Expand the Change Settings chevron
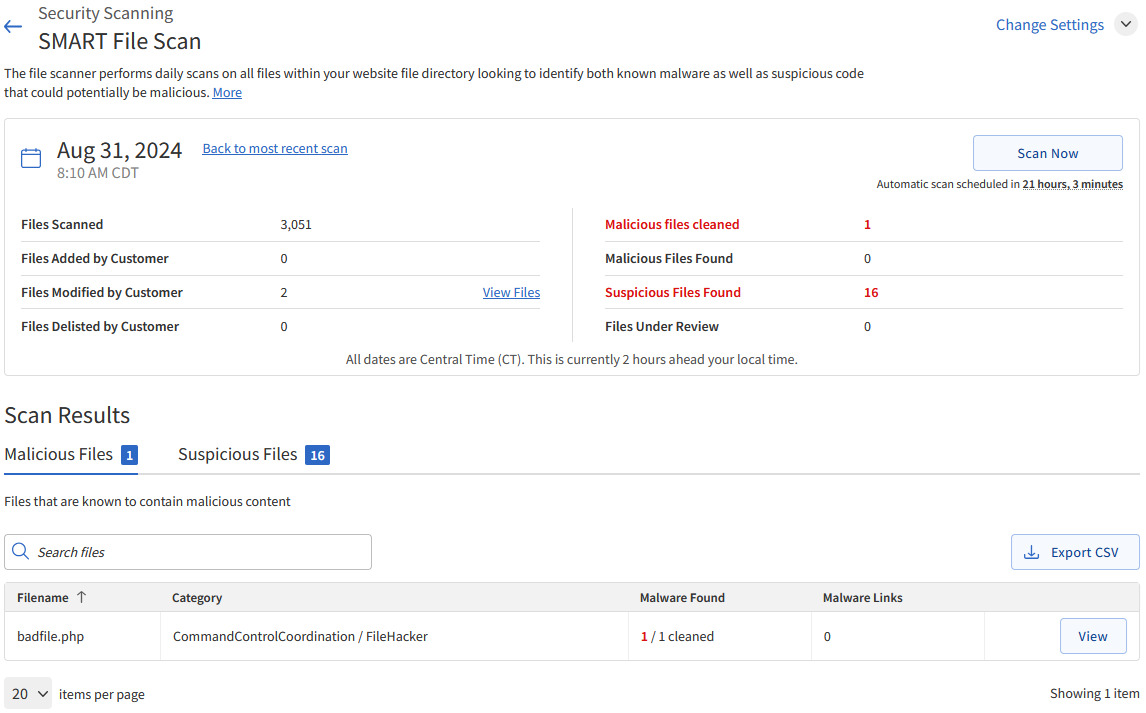The height and width of the screenshot is (713, 1146). point(1125,25)
